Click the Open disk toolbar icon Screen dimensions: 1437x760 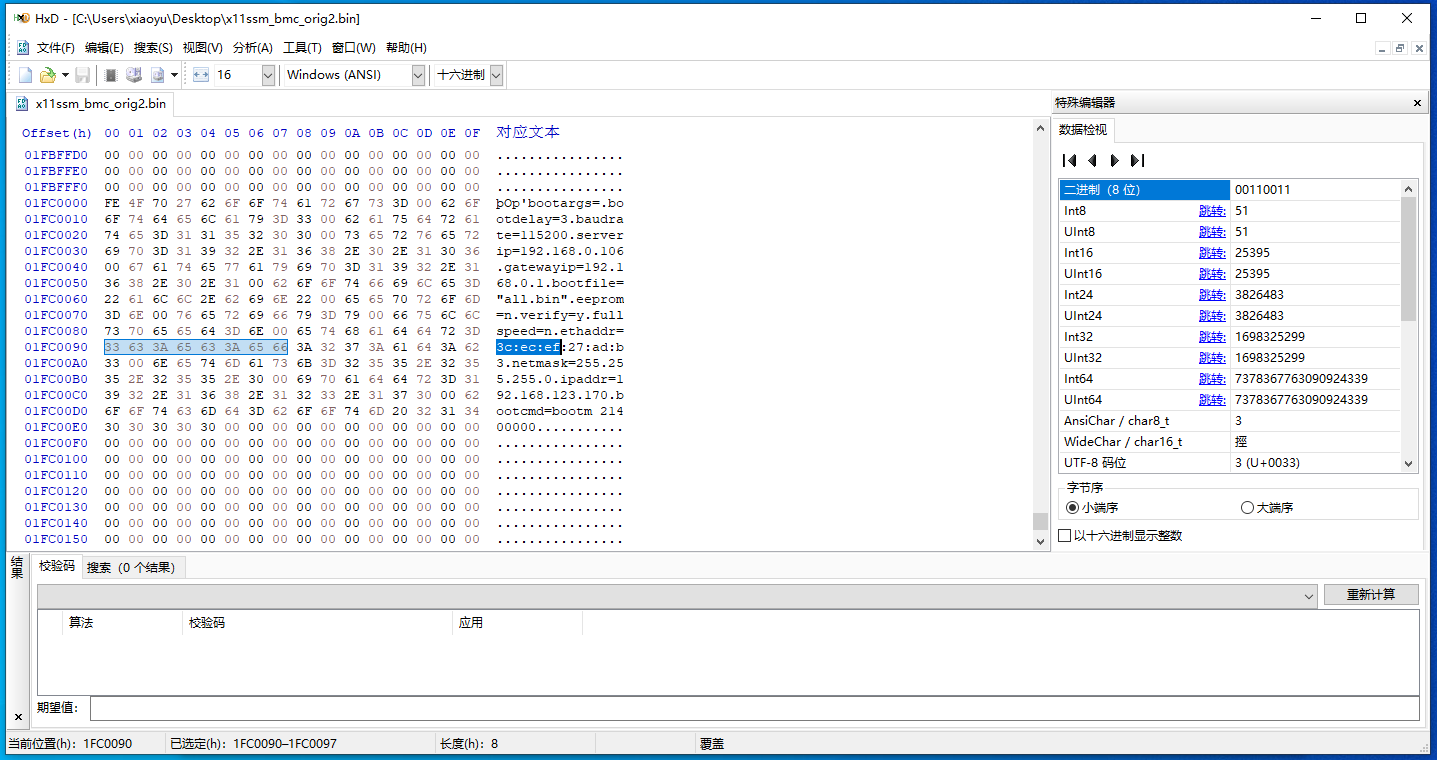coord(133,75)
